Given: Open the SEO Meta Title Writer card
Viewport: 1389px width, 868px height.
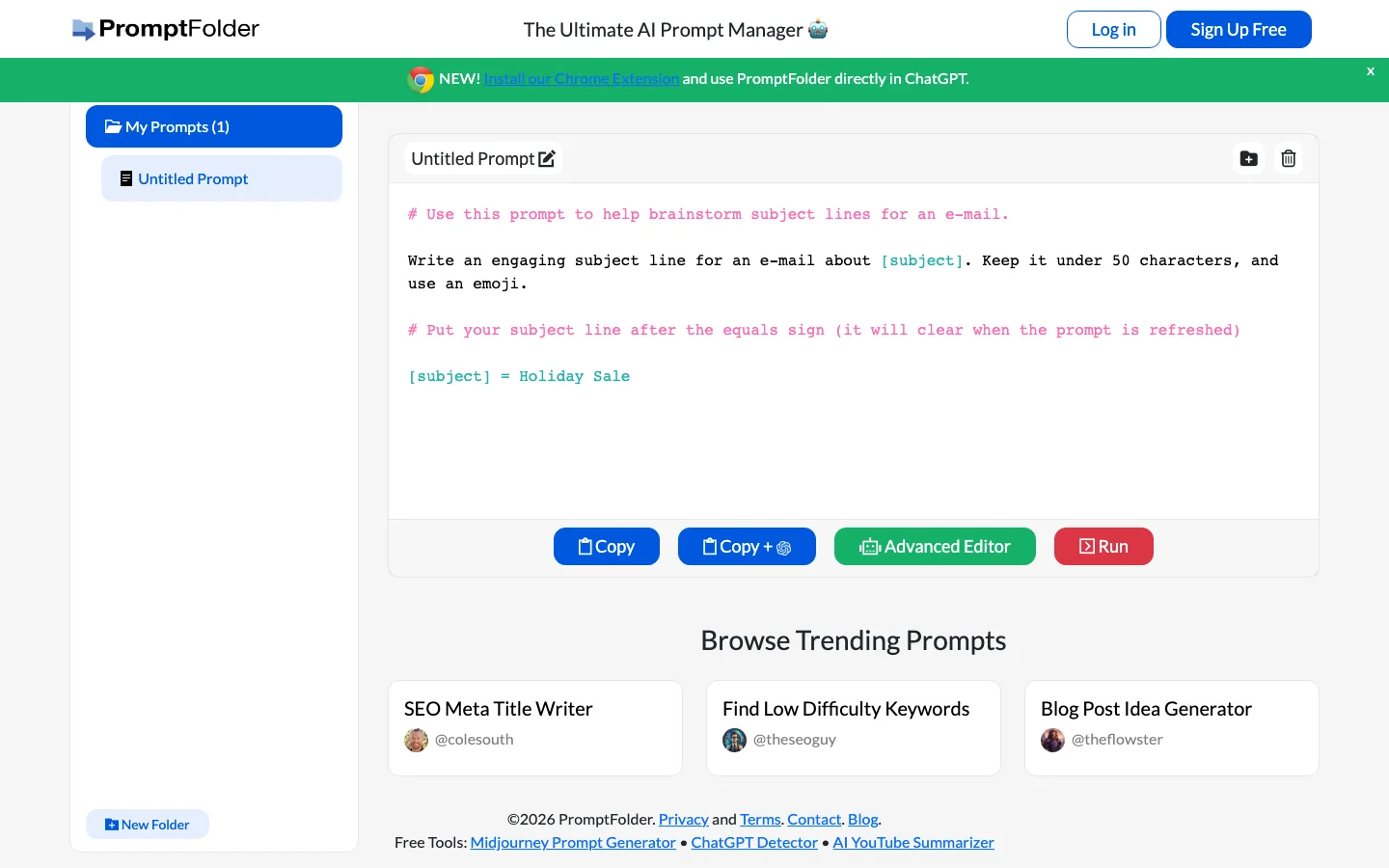Looking at the screenshot, I should pos(535,728).
